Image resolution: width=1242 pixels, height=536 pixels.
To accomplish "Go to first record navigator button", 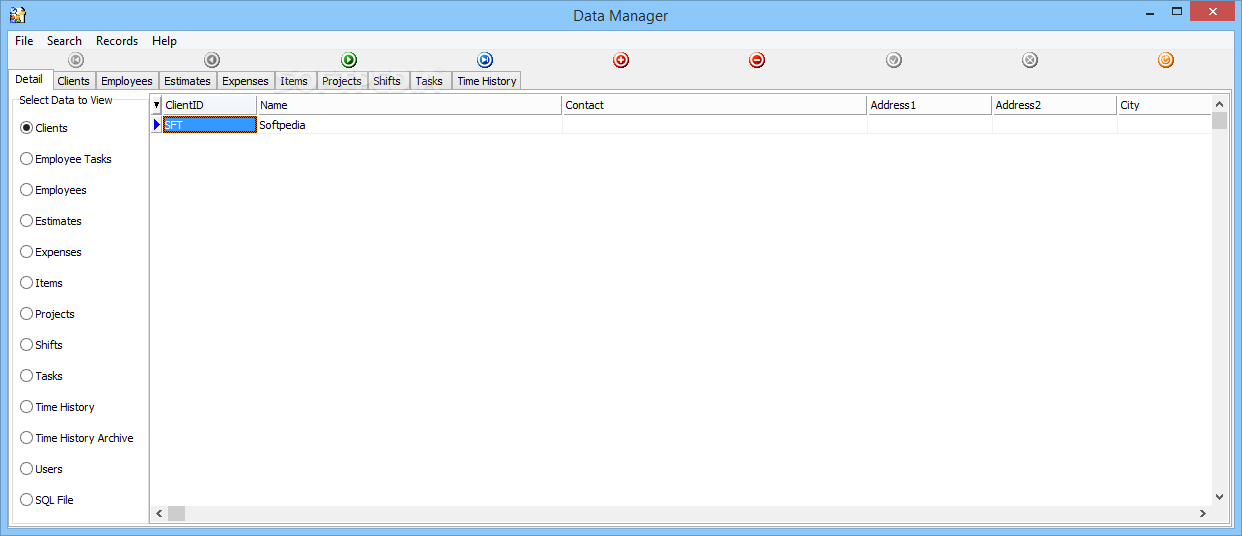I will click(x=76, y=60).
